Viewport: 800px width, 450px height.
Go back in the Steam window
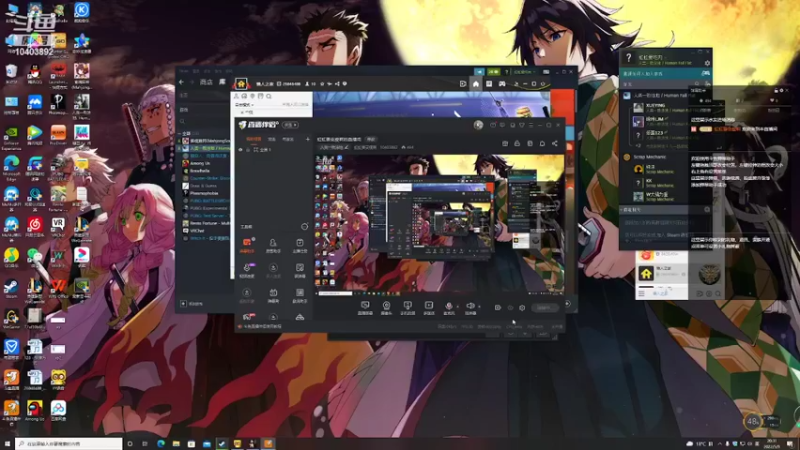tap(182, 82)
